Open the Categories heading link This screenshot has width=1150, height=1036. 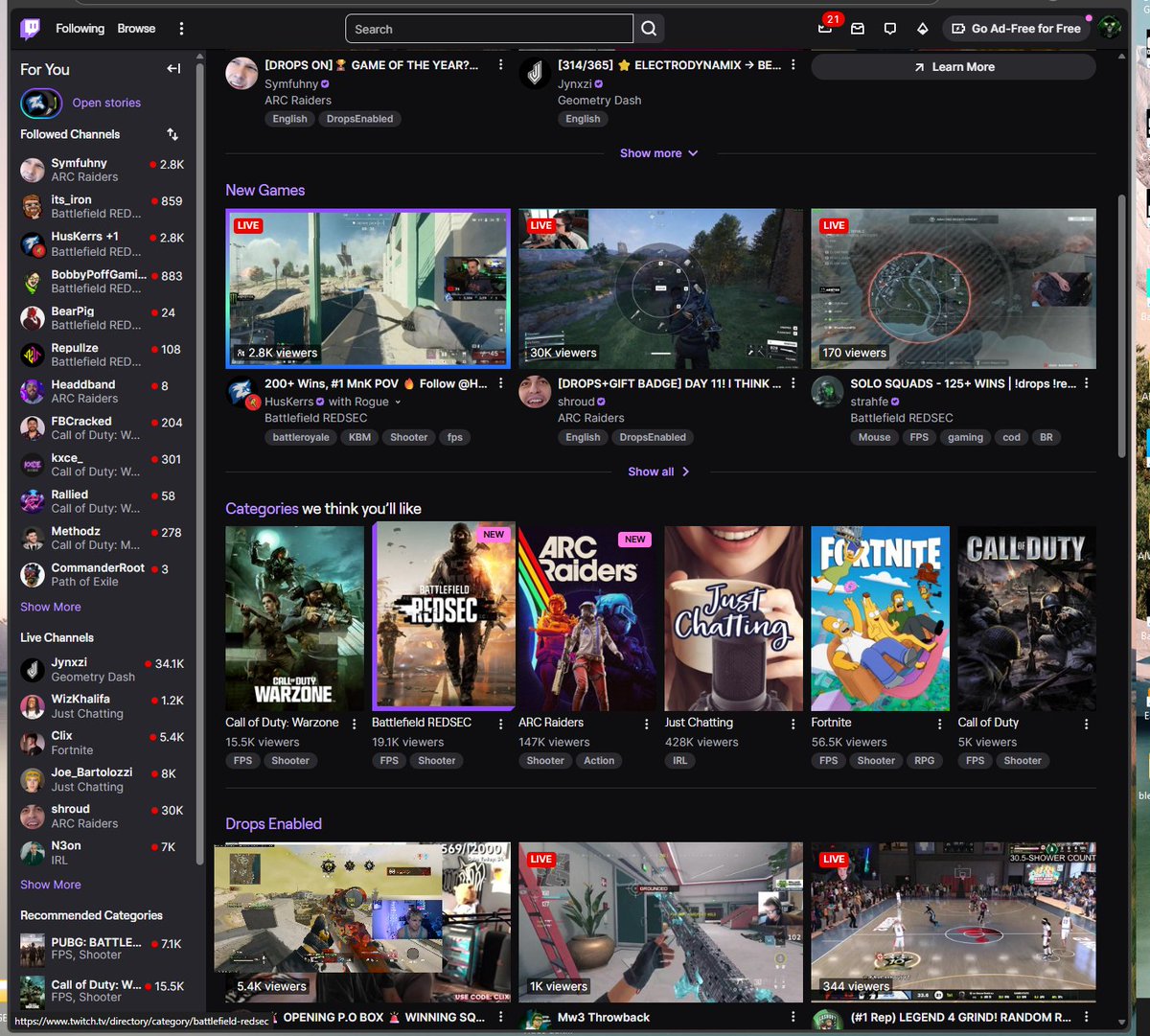(262, 508)
